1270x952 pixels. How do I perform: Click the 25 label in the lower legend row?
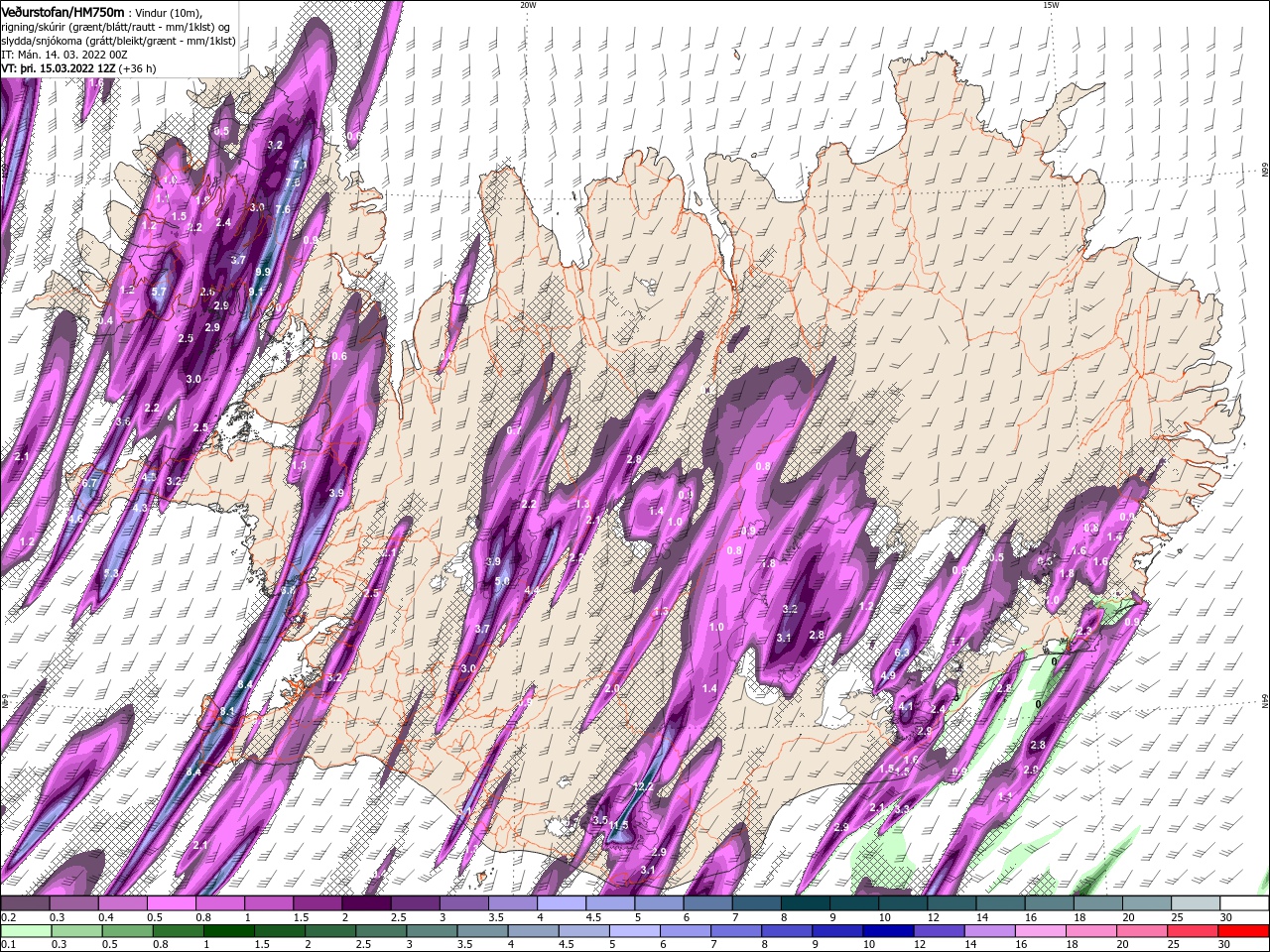tap(1173, 944)
